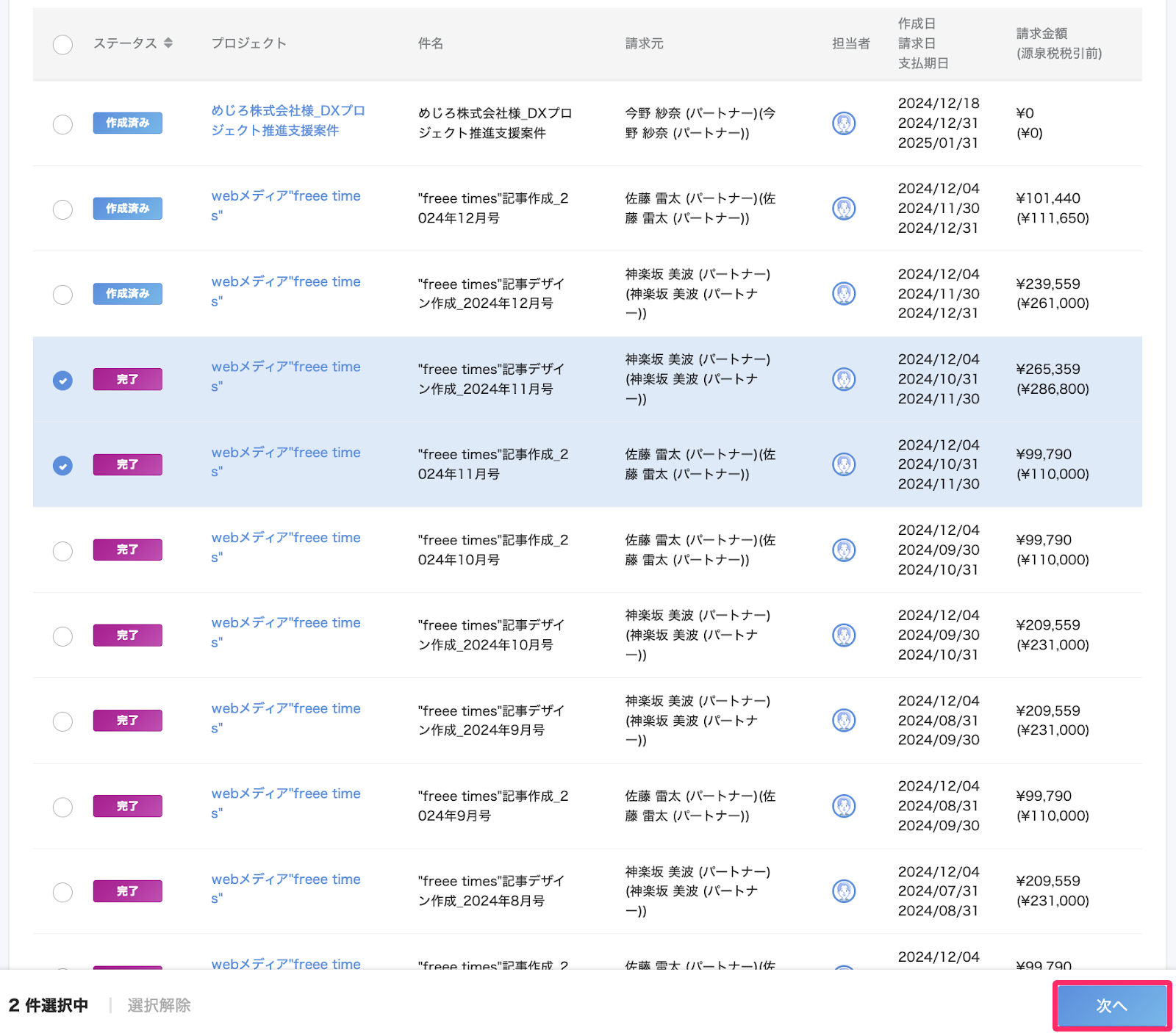Viewport: 1176px width, 1033px height.
Task: Open freee times project link in 記事作成_2024年12月号 row
Action: pyautogui.click(x=286, y=206)
